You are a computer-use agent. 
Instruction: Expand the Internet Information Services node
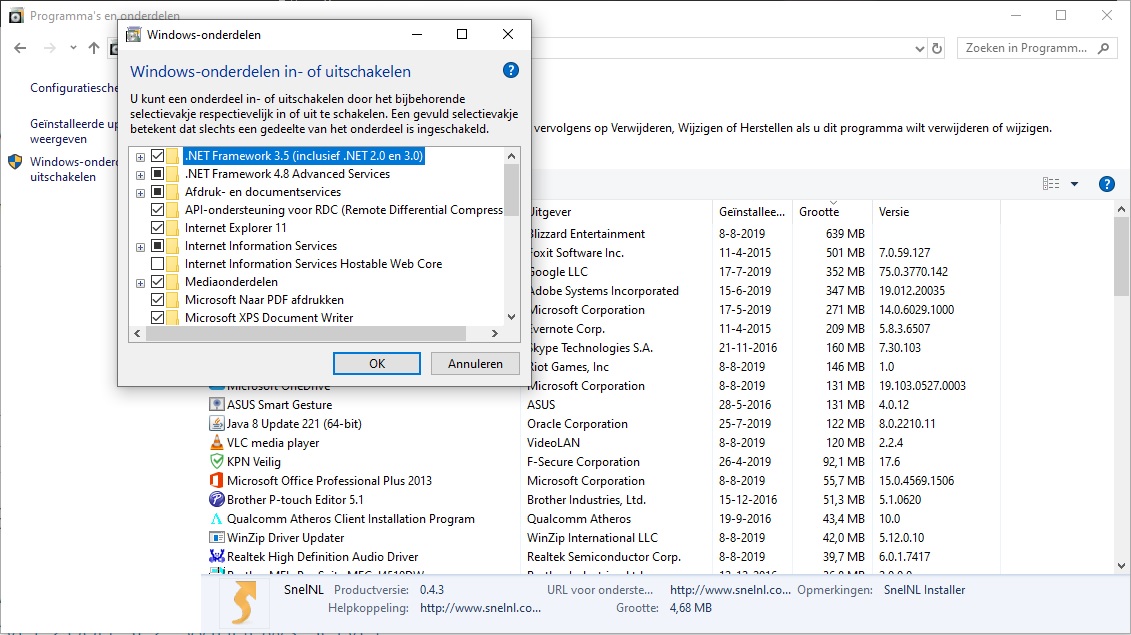pyautogui.click(x=140, y=247)
